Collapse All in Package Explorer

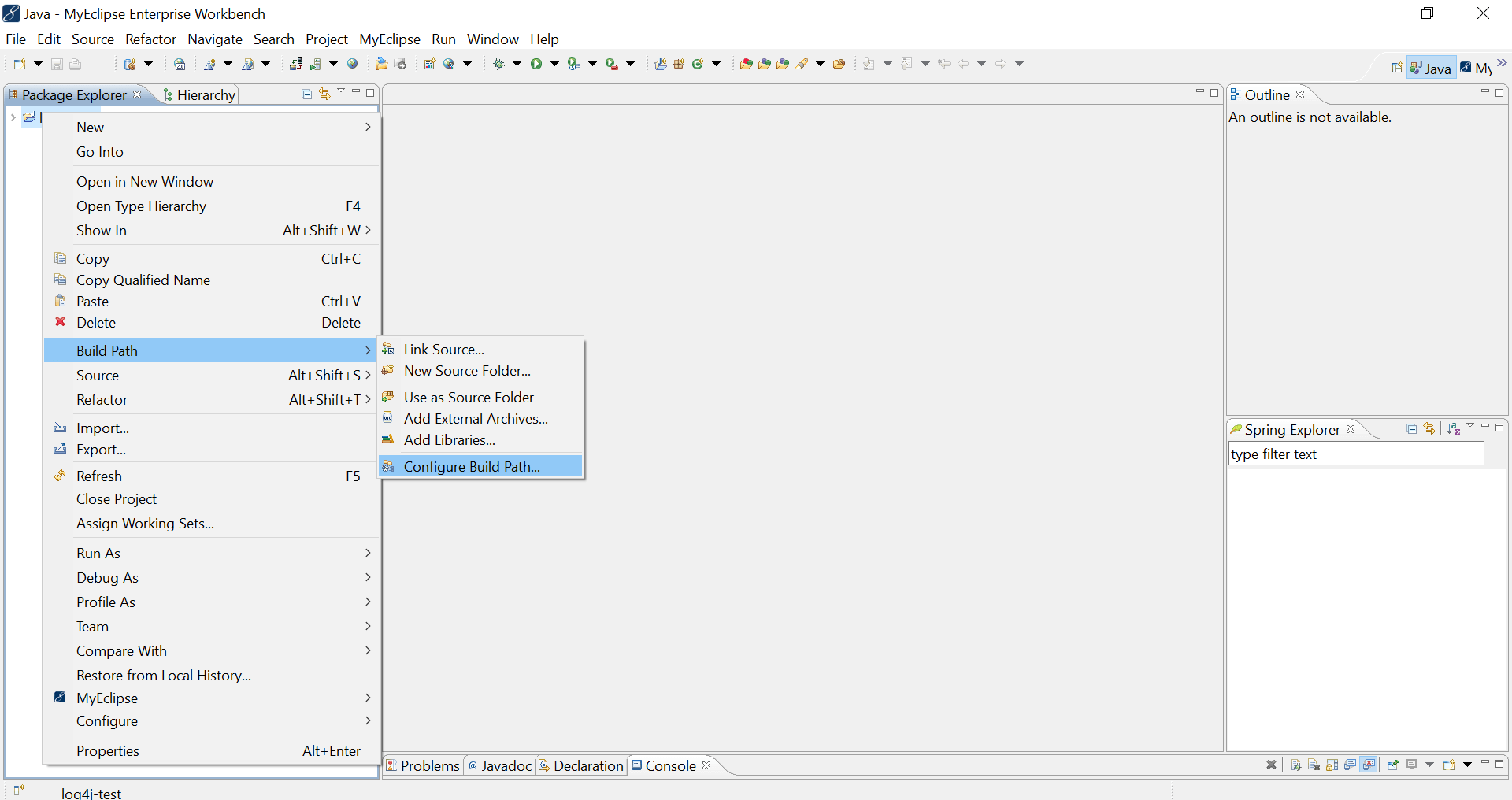[x=307, y=94]
